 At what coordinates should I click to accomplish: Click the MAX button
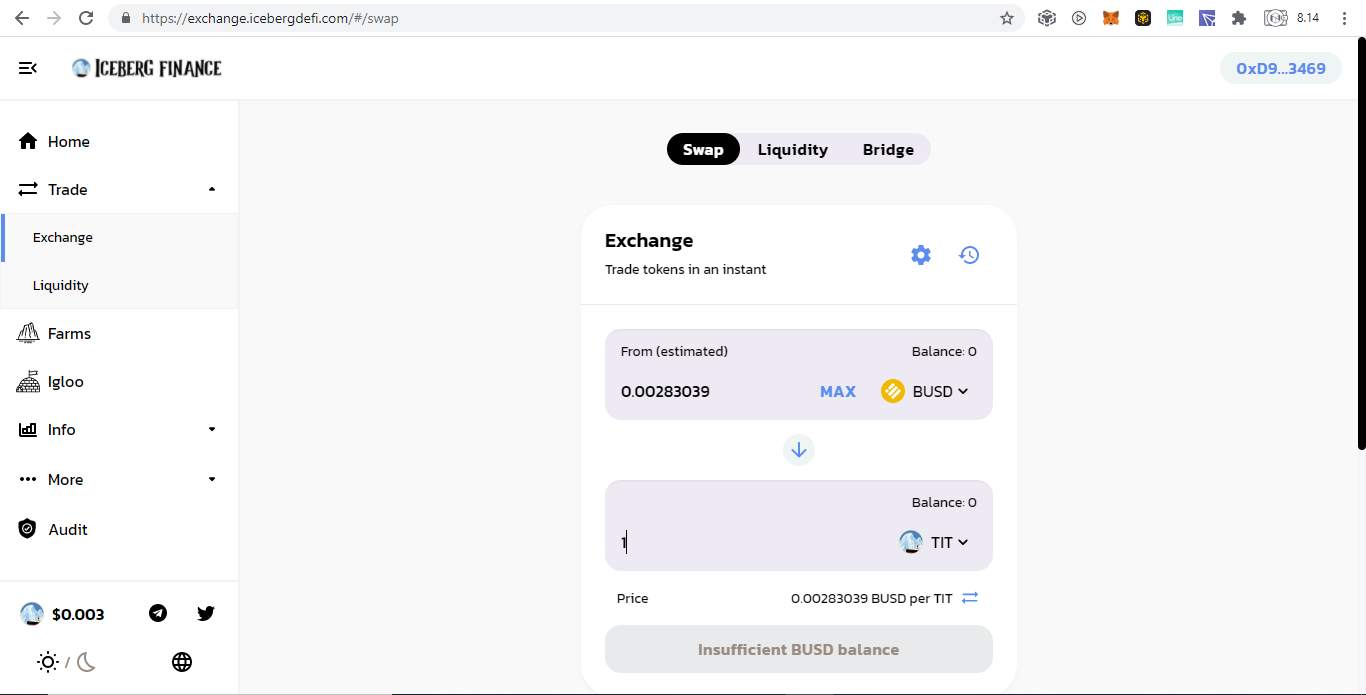[x=838, y=392]
